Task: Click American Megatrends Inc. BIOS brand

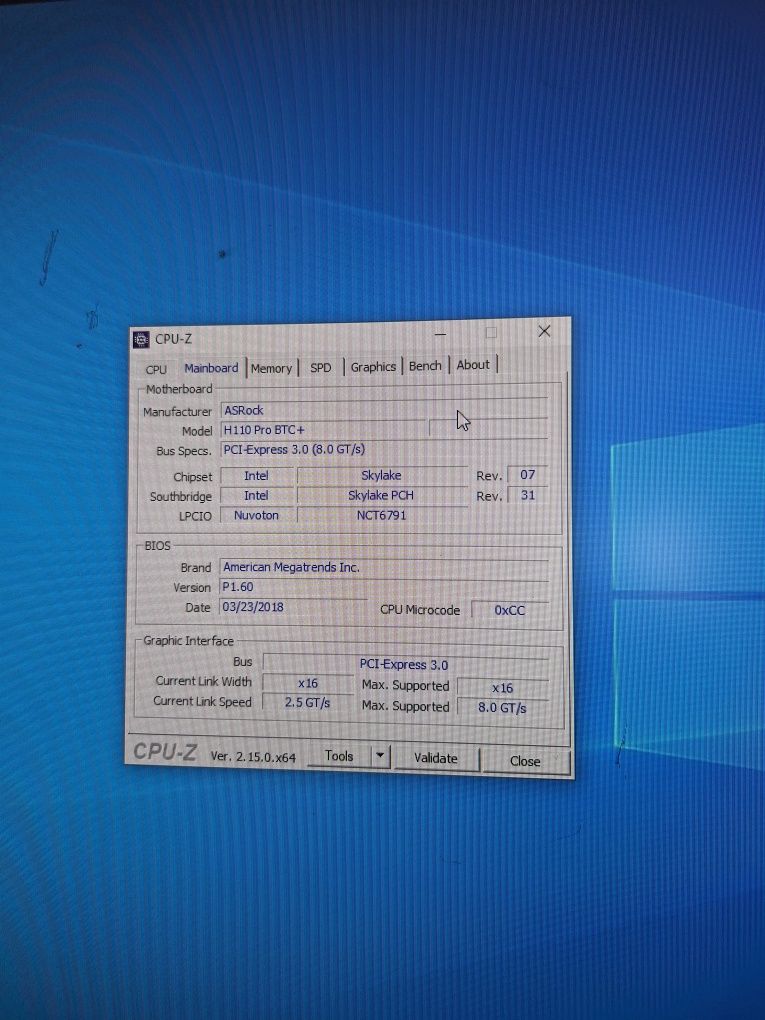Action: [384, 567]
